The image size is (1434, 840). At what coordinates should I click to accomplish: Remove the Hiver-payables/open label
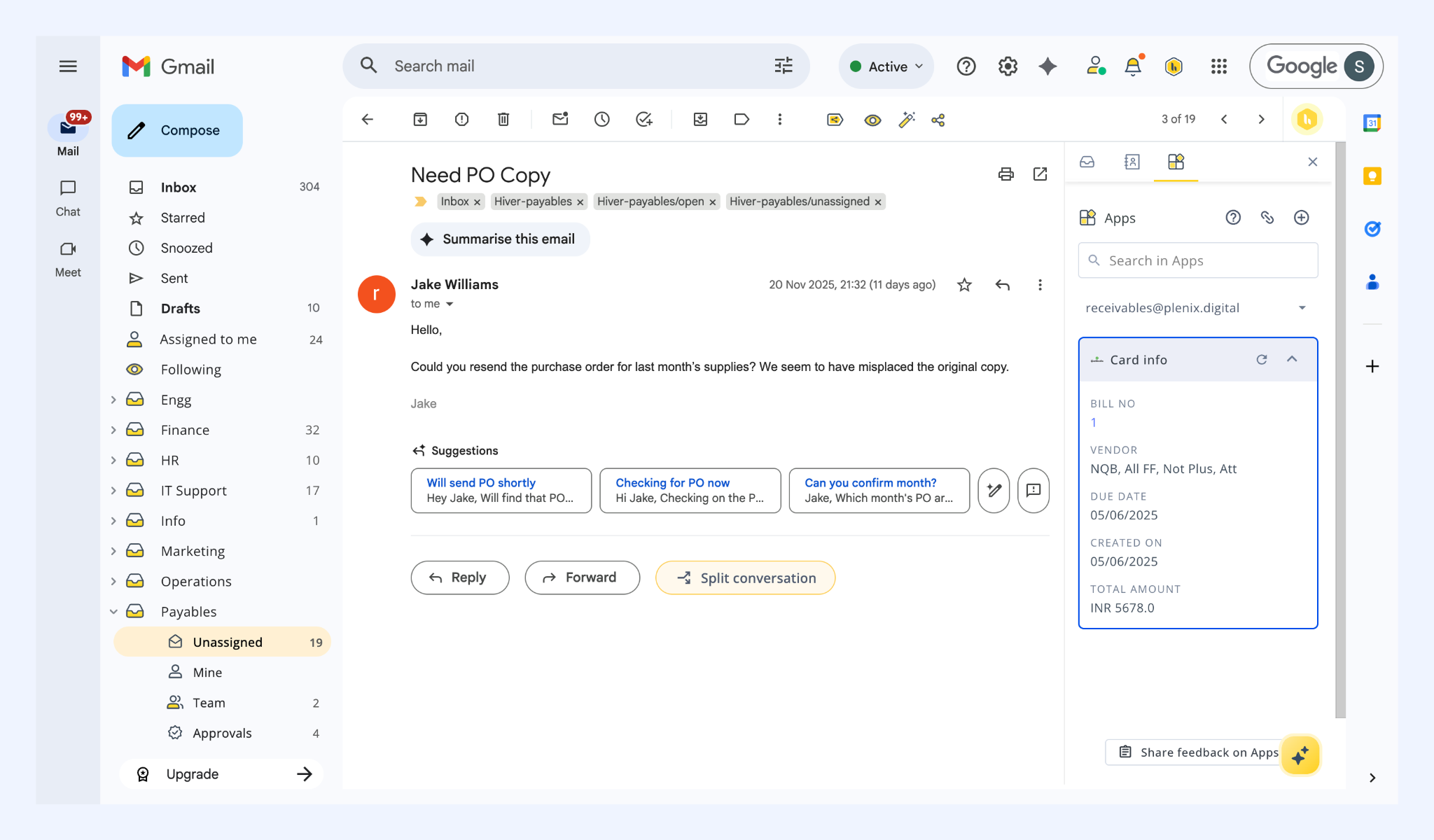coord(713,202)
